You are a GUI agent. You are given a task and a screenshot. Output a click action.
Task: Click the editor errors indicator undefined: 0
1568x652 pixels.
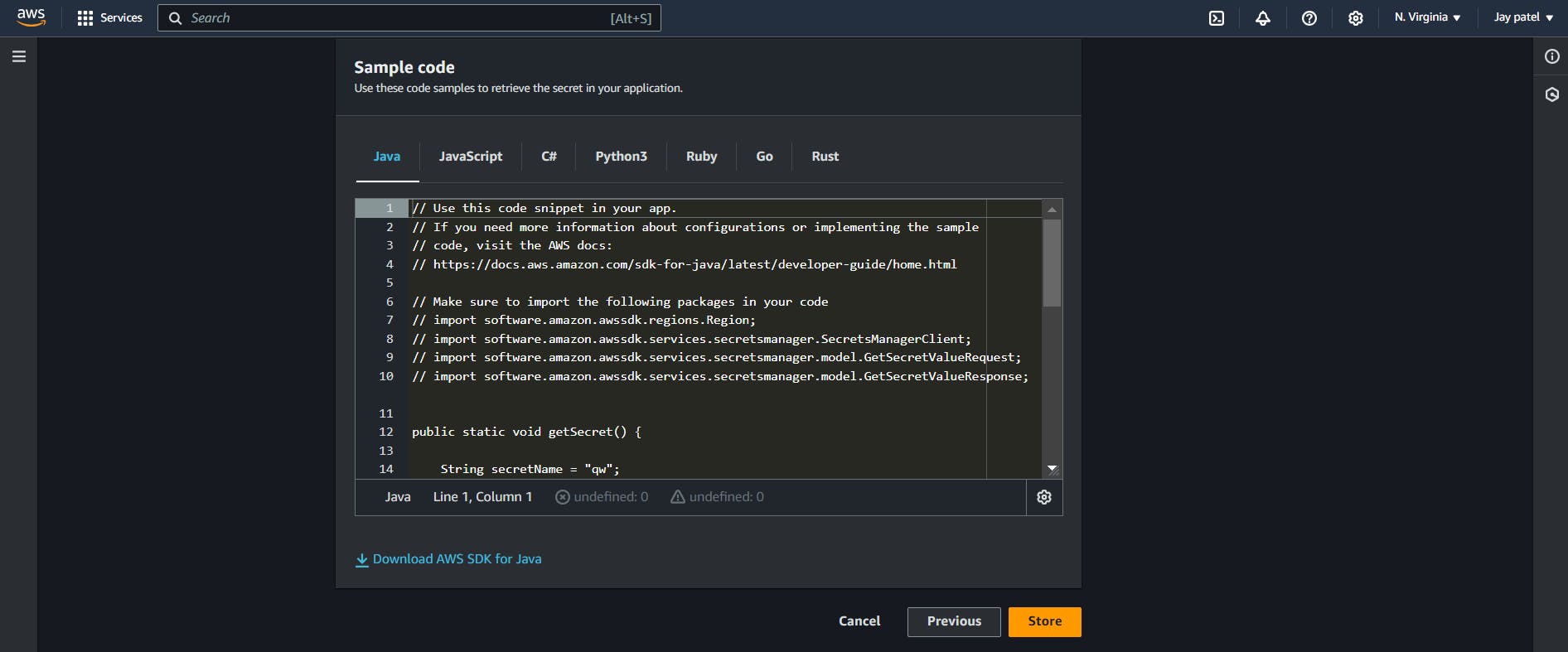click(x=602, y=497)
